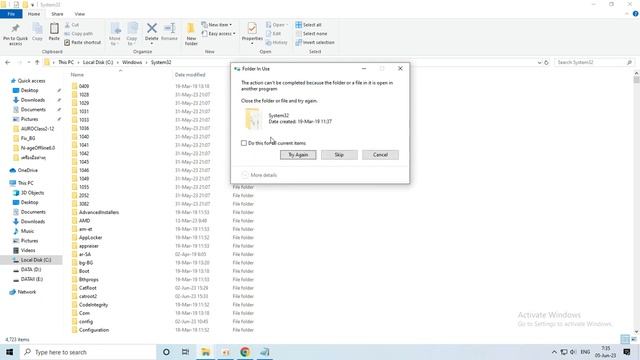
Task: Click the Delete X icon in ribbon
Action: (151, 29)
